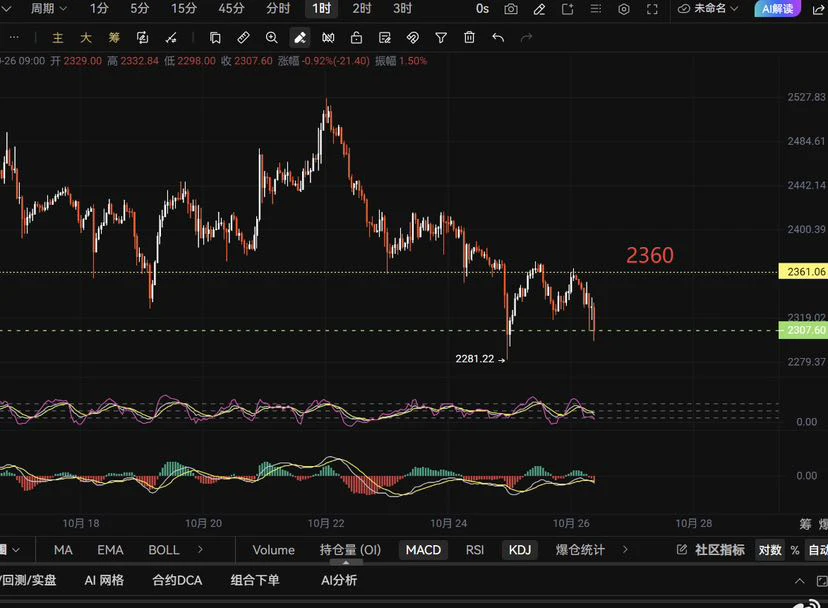Expand more sub-indicators after 爆仓统计

[625, 550]
